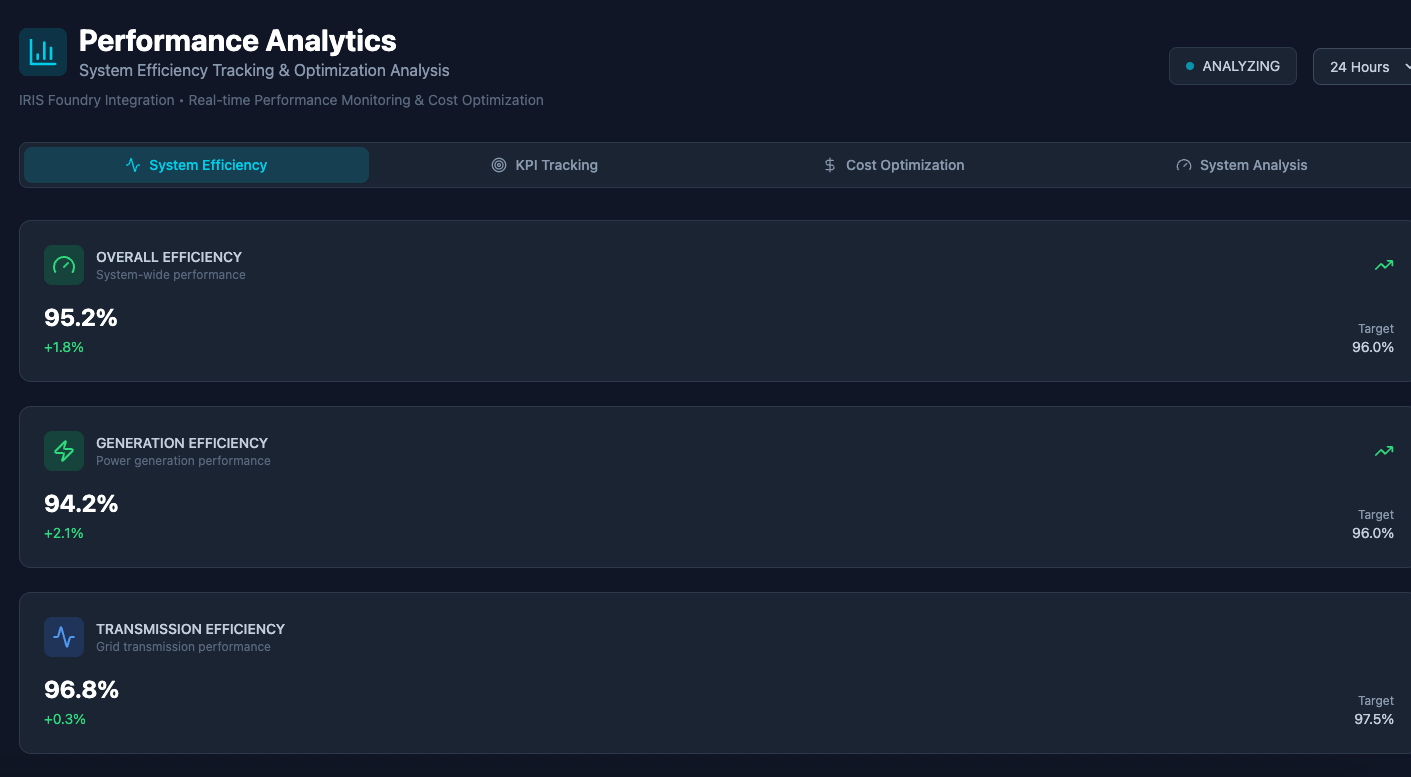Click the 95.2% overall efficiency value
1411x777 pixels.
coord(81,318)
